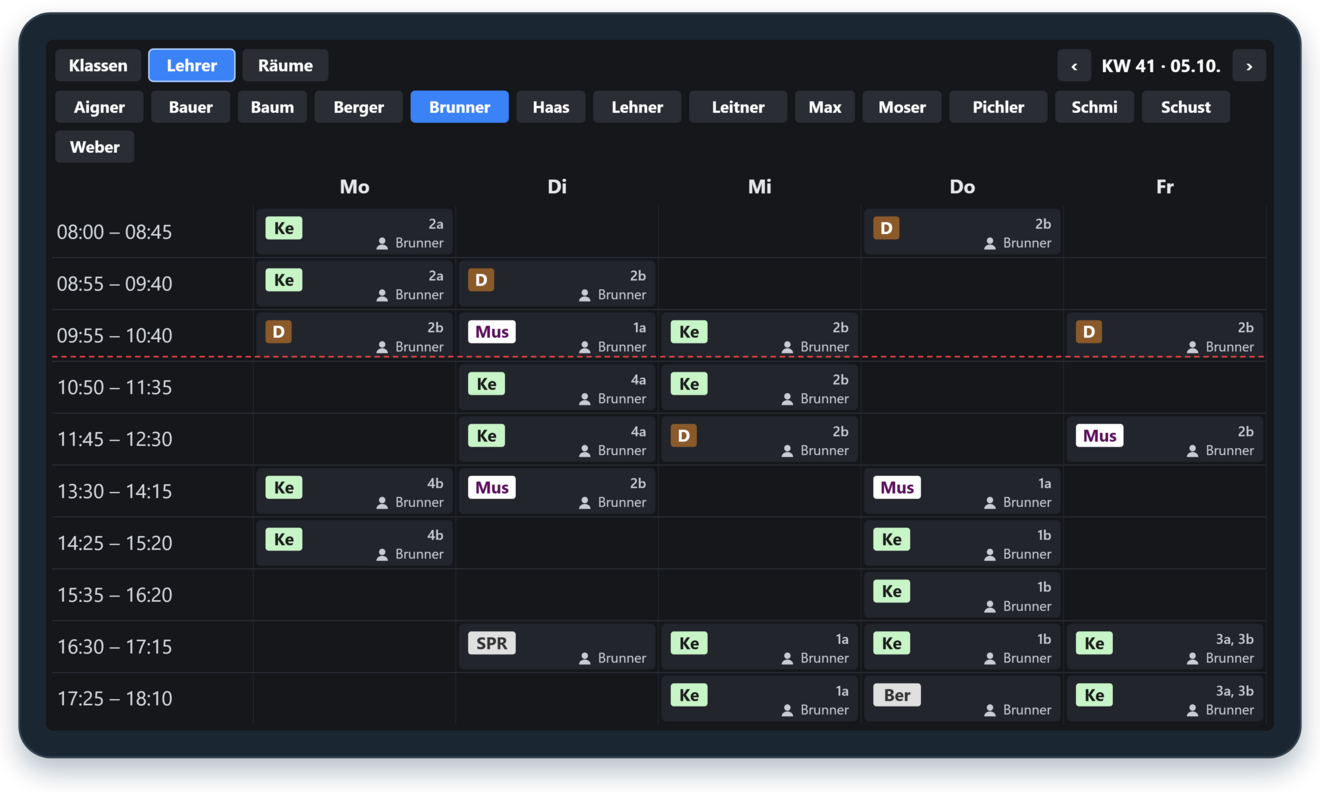Choose teacher Schust

(1186, 107)
